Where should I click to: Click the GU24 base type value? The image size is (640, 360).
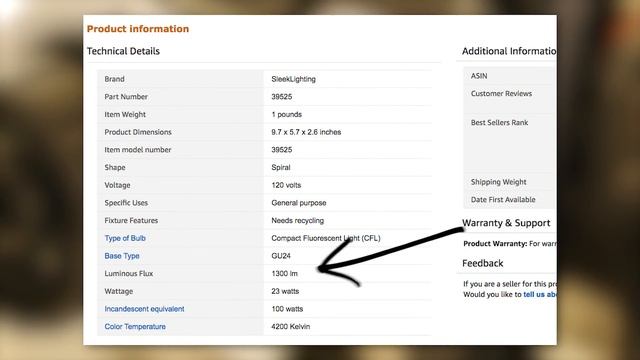(281, 256)
